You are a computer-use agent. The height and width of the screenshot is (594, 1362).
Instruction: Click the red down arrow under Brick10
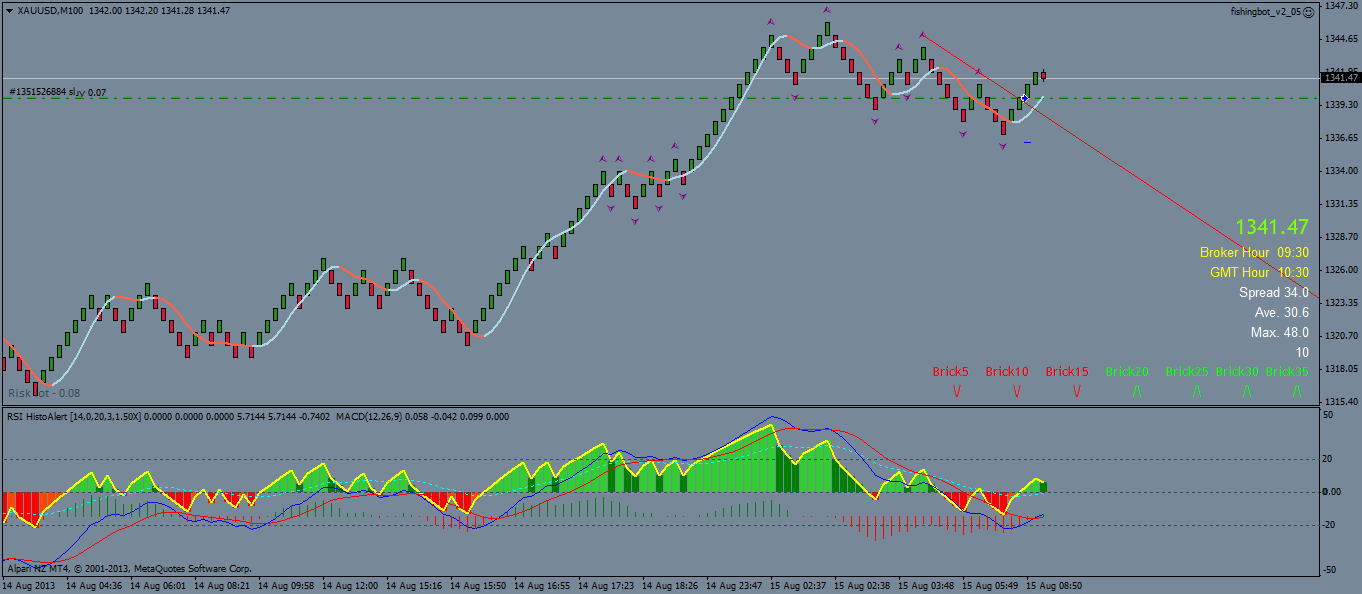click(x=1017, y=392)
